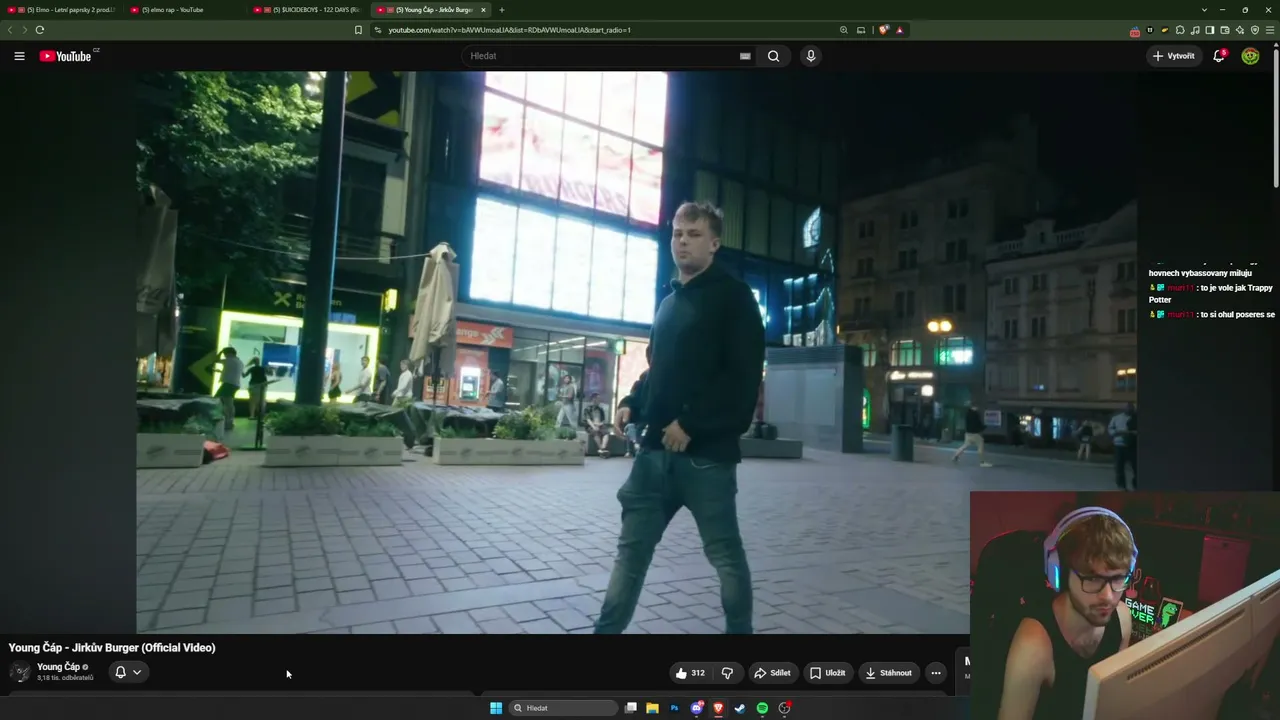Open more actions three-dot menu
The height and width of the screenshot is (720, 1280).
[936, 673]
